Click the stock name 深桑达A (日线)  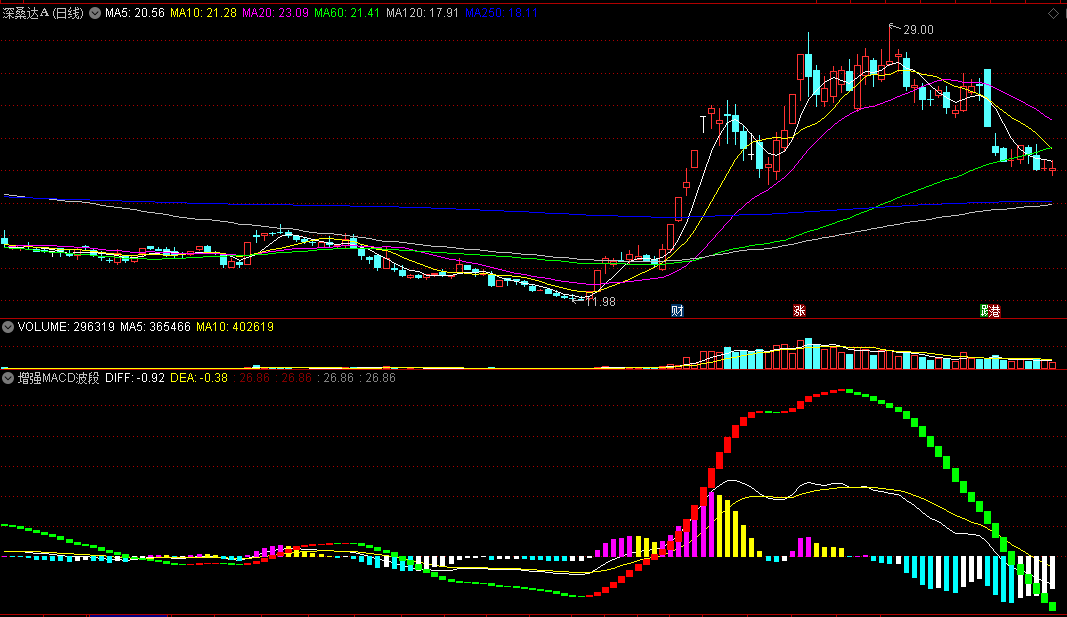[x=44, y=13]
